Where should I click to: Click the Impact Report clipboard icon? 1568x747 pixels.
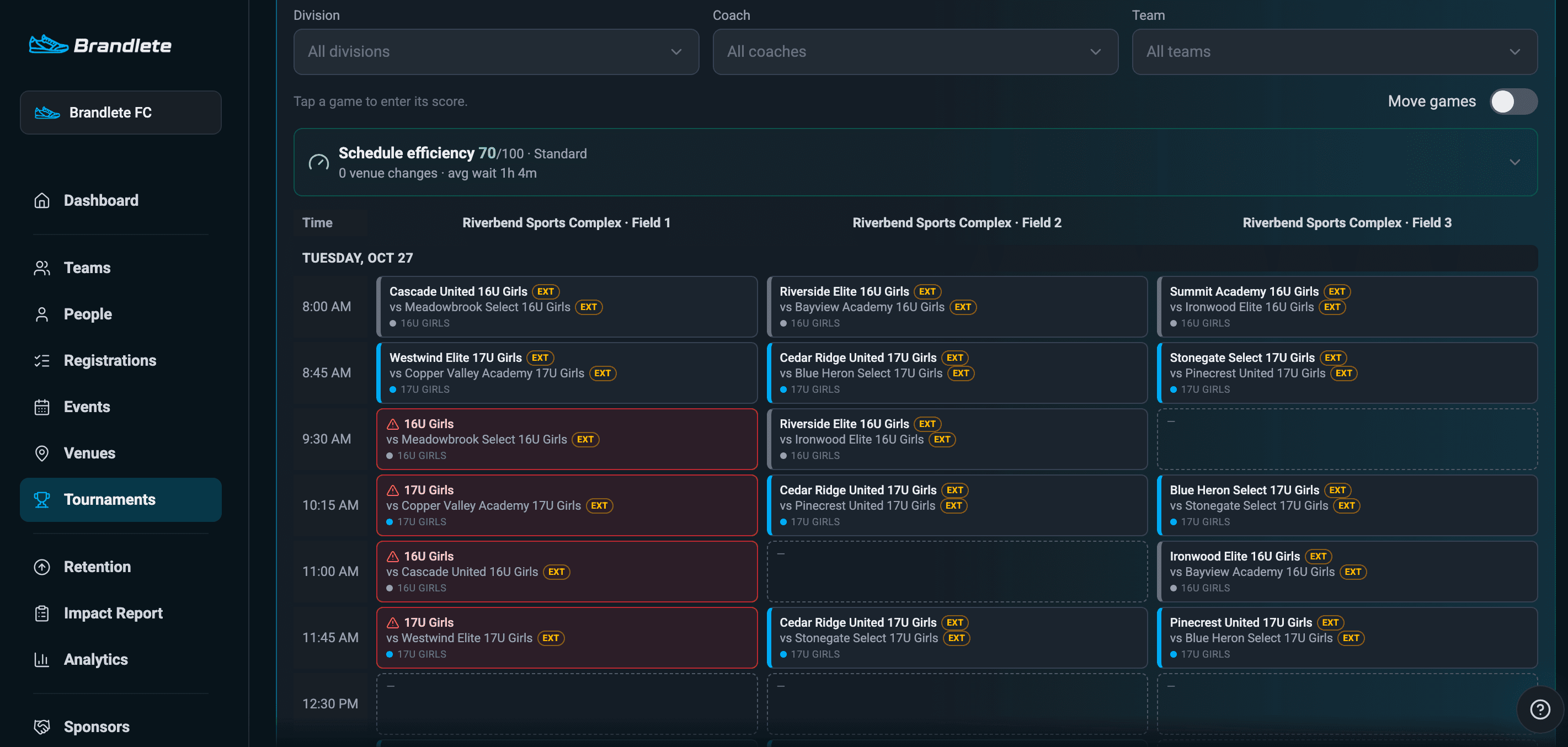41,613
